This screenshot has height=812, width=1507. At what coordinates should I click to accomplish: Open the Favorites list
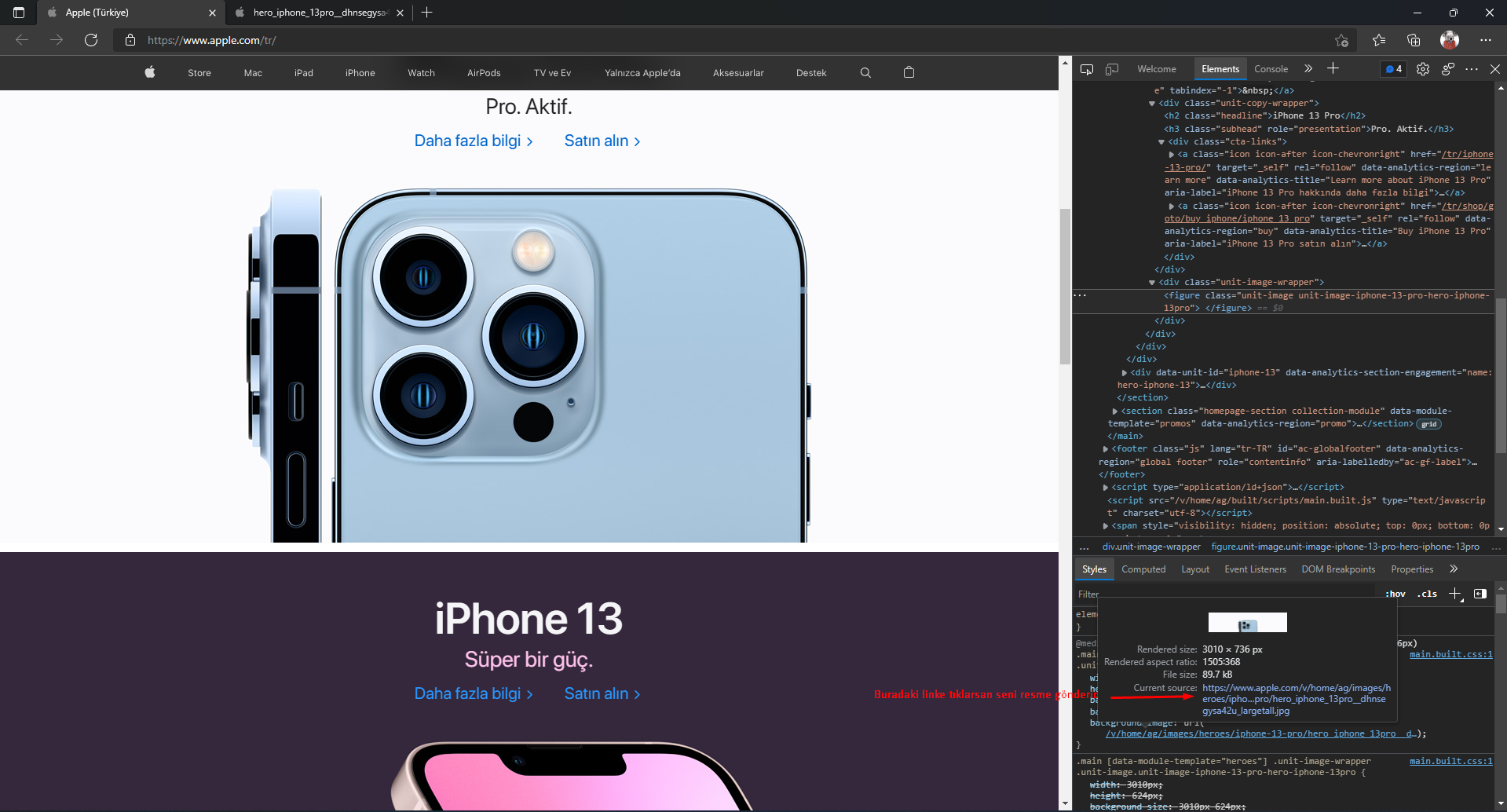click(1379, 40)
